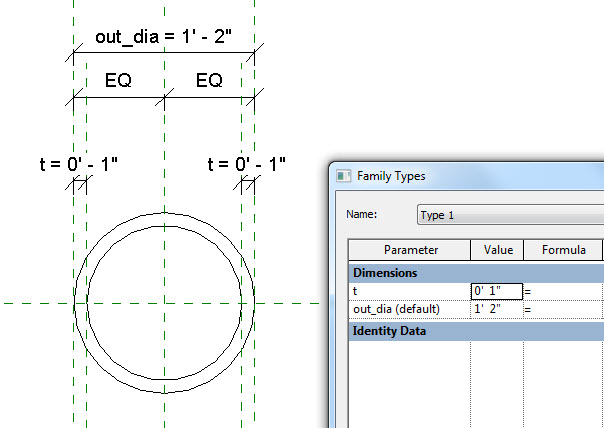Image resolution: width=604 pixels, height=428 pixels.
Task: Collapse the Dimensions group header
Action: [x=385, y=272]
